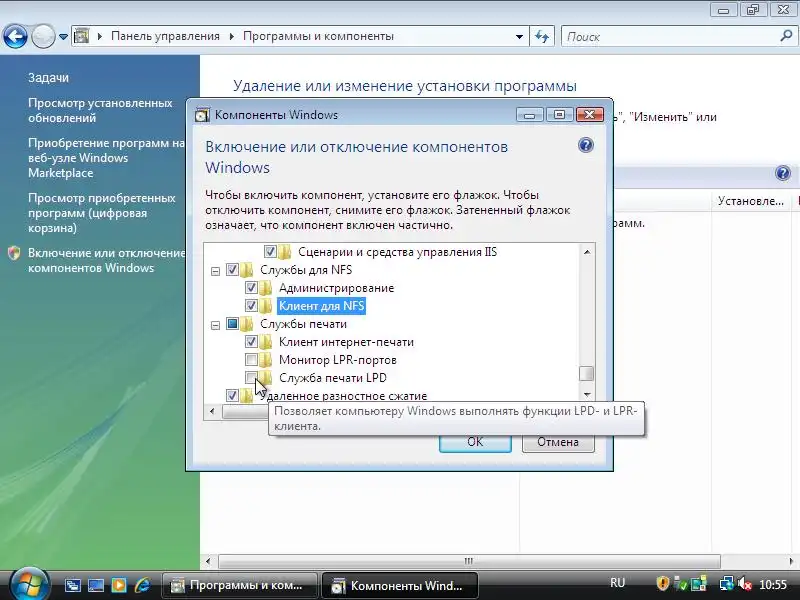Select 'Программы и компоненты' breadcrumb
Screen dimensions: 800x600
coord(318,36)
